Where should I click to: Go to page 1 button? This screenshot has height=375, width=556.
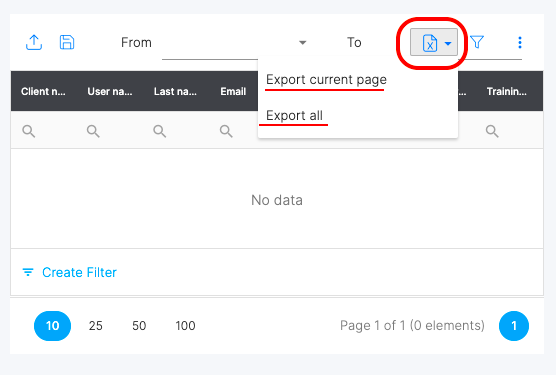[514, 326]
